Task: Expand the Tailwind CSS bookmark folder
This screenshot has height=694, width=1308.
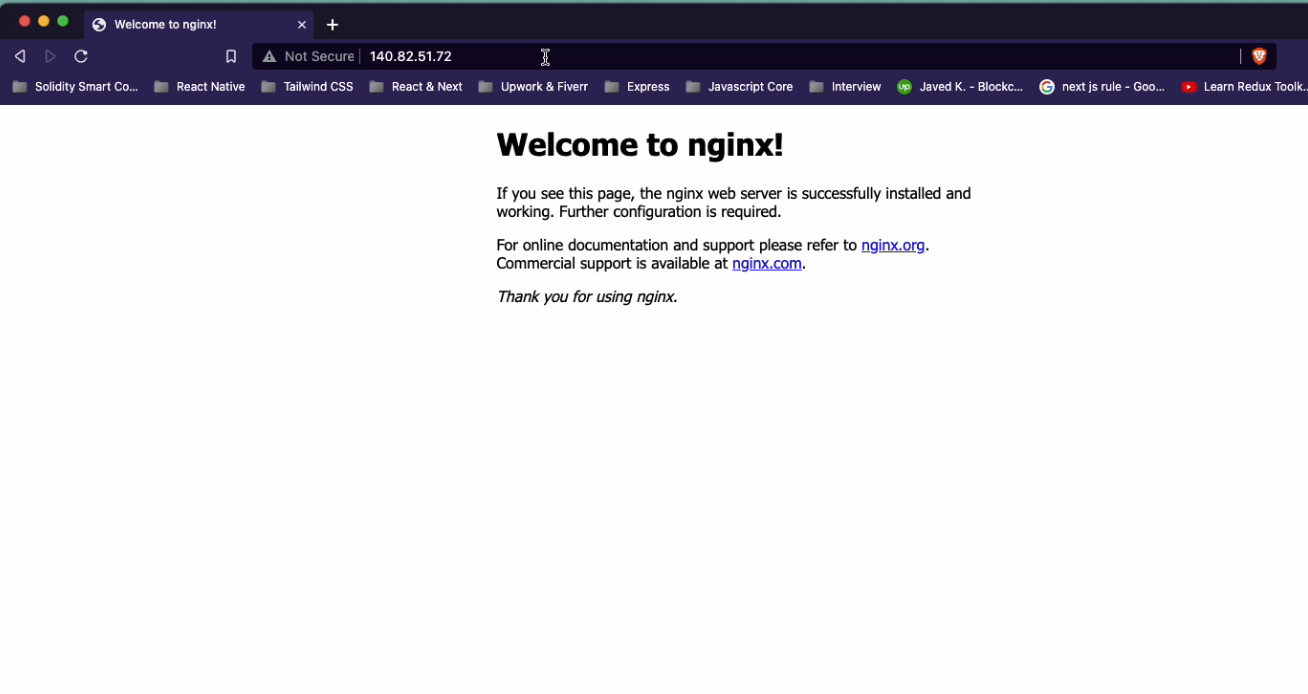Action: (x=307, y=87)
